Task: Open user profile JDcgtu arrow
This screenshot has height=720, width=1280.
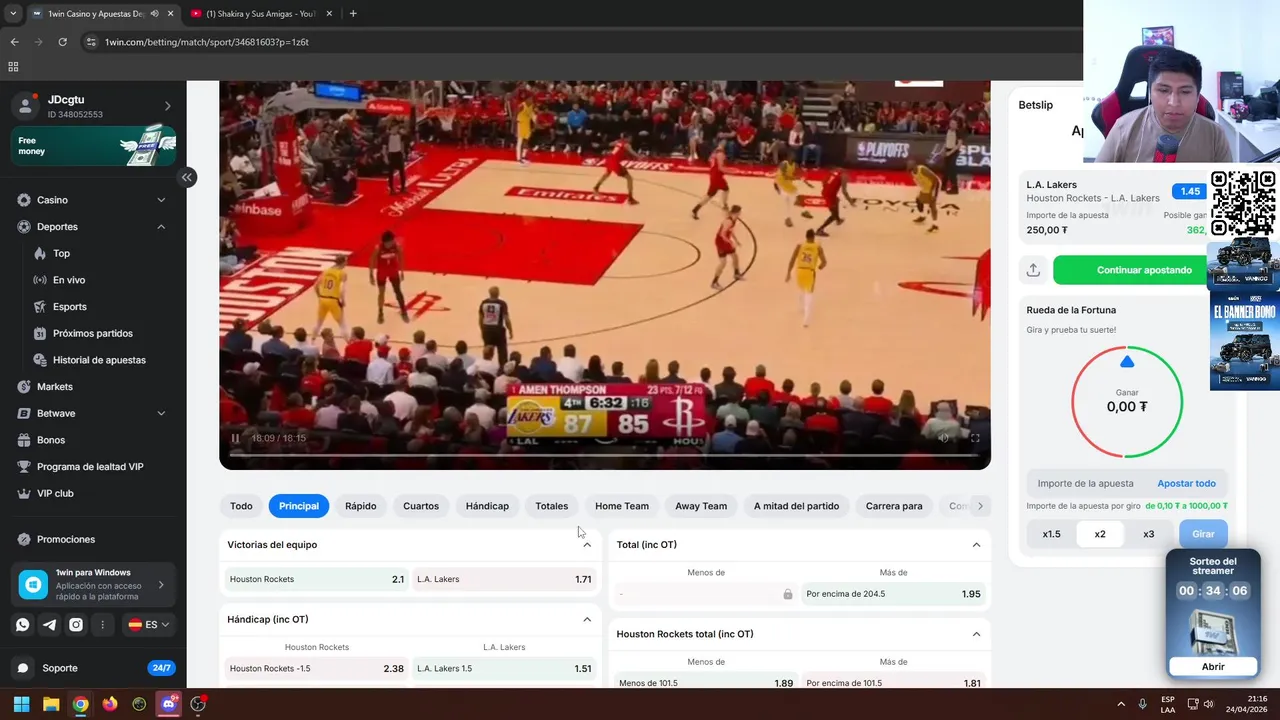Action: point(167,106)
